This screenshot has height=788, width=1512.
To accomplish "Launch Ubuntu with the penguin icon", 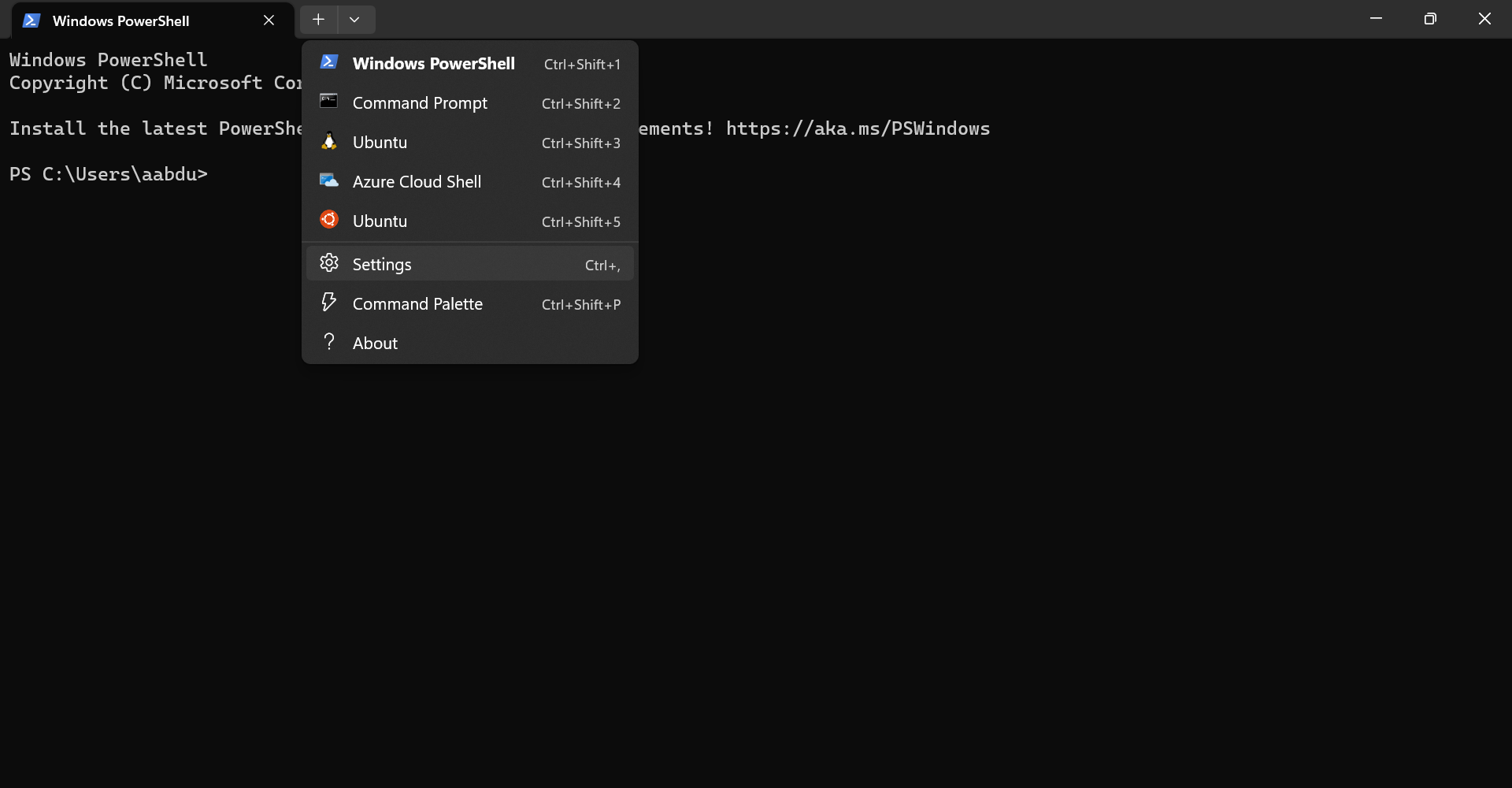I will [x=329, y=141].
